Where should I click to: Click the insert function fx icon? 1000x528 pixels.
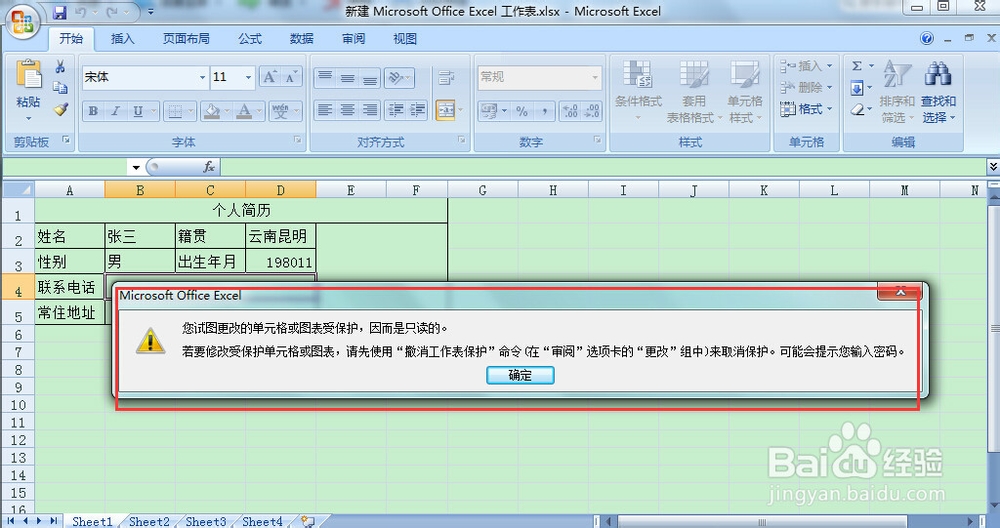209,167
